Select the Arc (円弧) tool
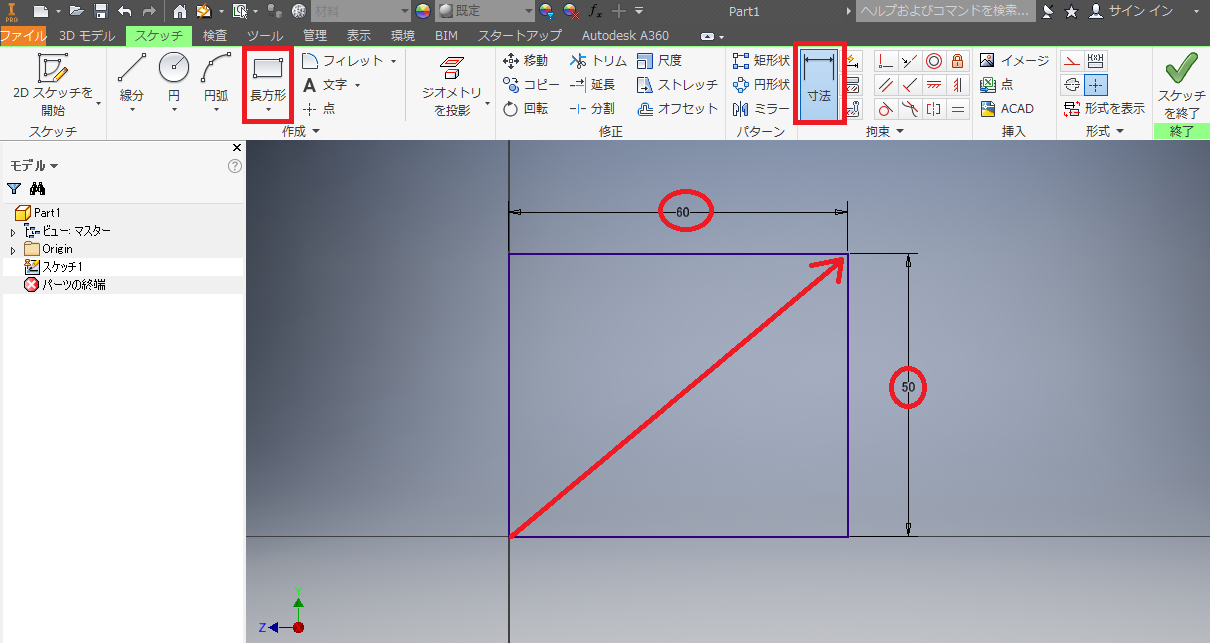The width and height of the screenshot is (1210, 643). [x=216, y=76]
